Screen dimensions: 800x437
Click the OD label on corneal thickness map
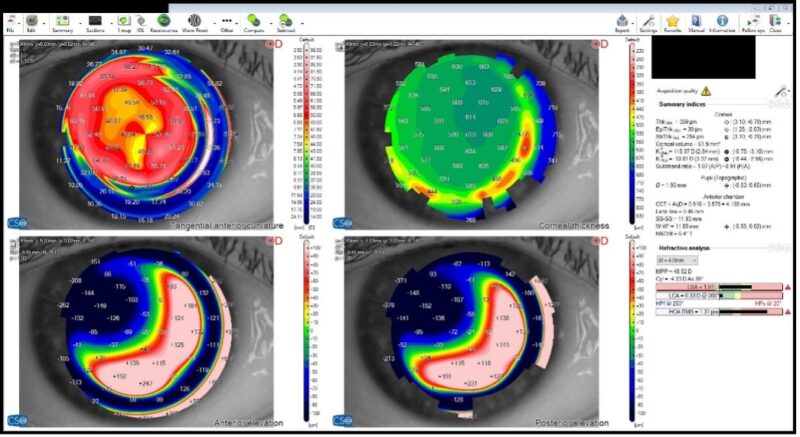600,44
